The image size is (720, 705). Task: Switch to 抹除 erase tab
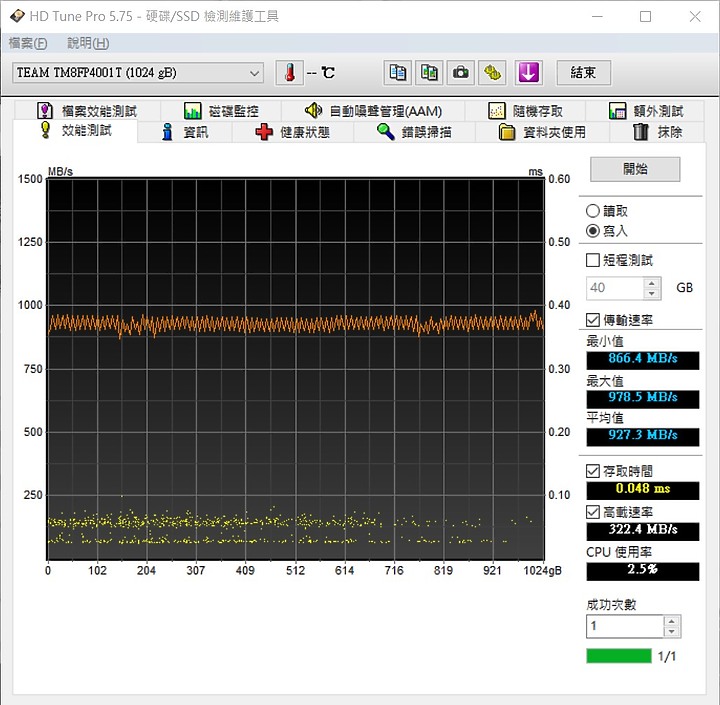658,132
